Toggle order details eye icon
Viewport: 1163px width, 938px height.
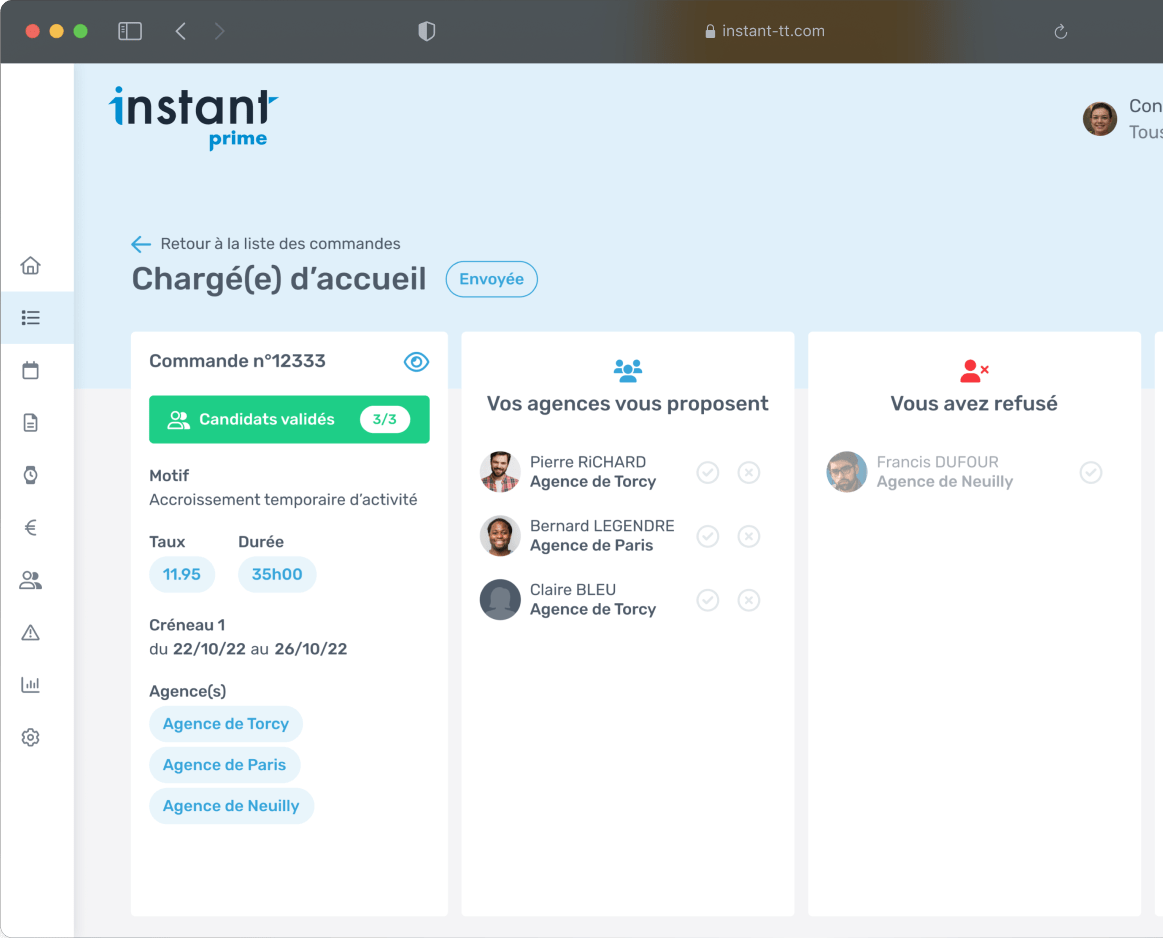pos(416,362)
